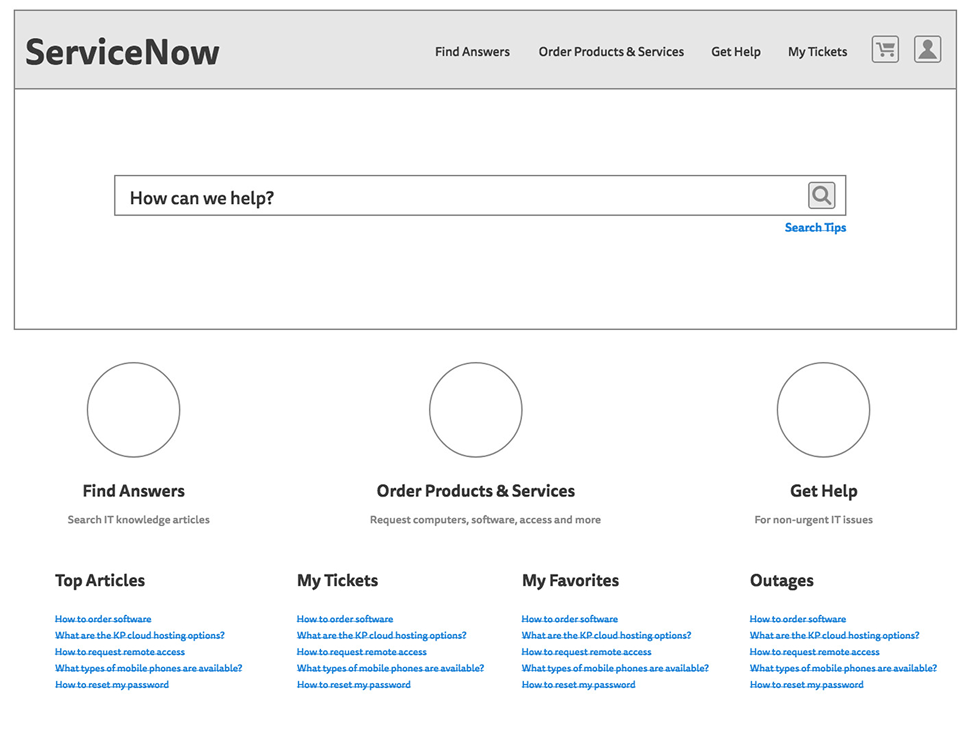Open mobile phones article under Top Articles
966x730 pixels.
(x=148, y=668)
